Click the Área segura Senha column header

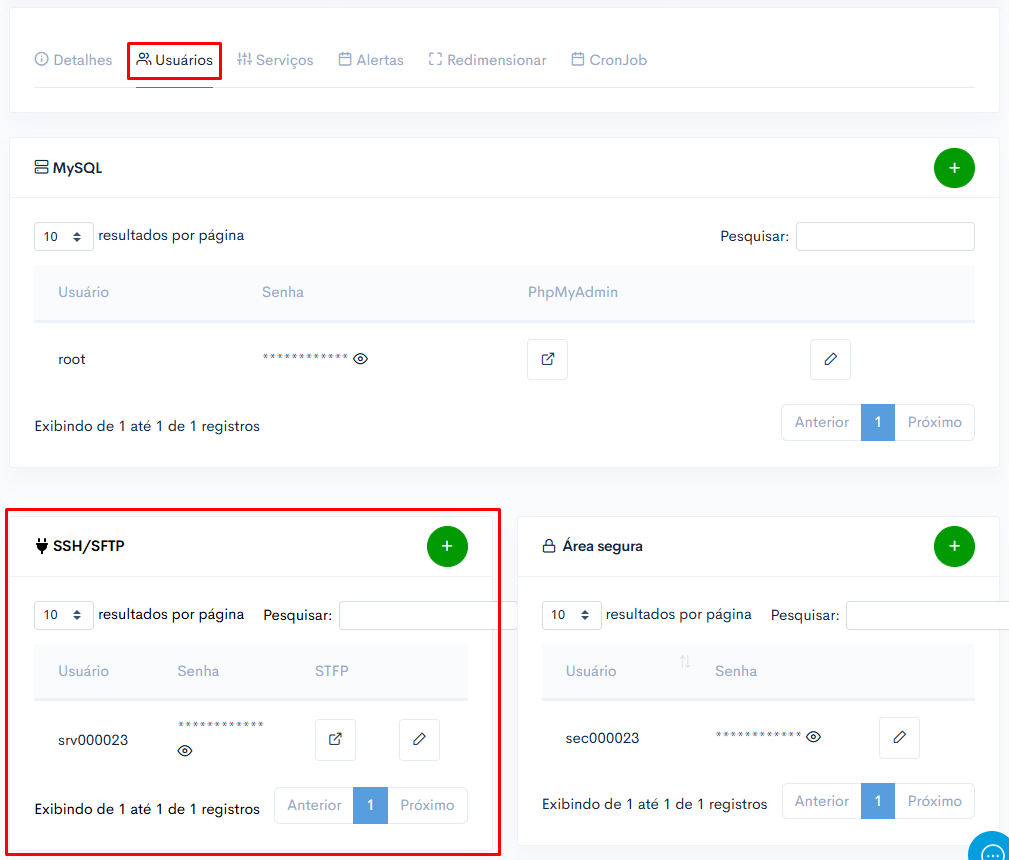point(736,671)
